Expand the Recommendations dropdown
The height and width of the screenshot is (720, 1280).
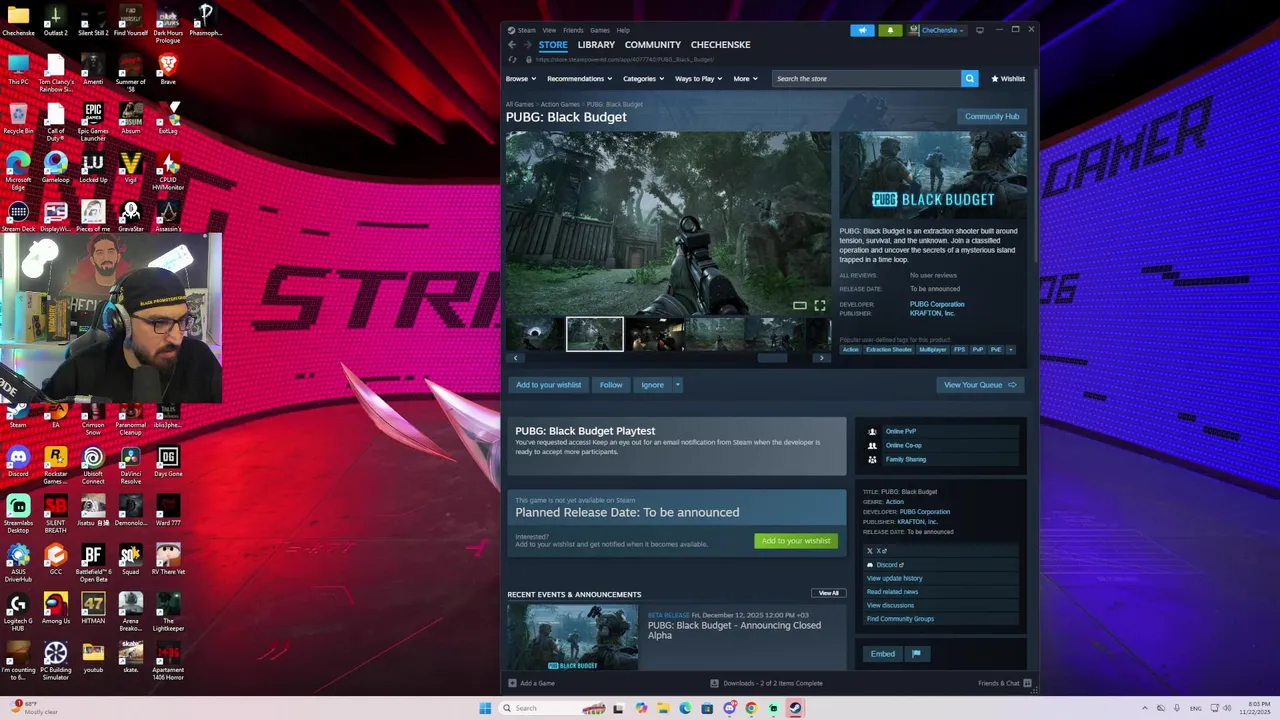[579, 78]
